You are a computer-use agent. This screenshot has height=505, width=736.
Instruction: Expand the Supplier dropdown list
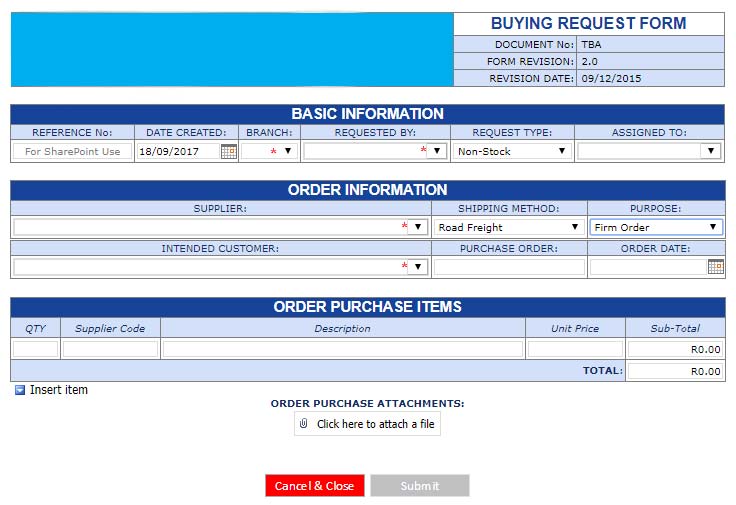coord(418,228)
